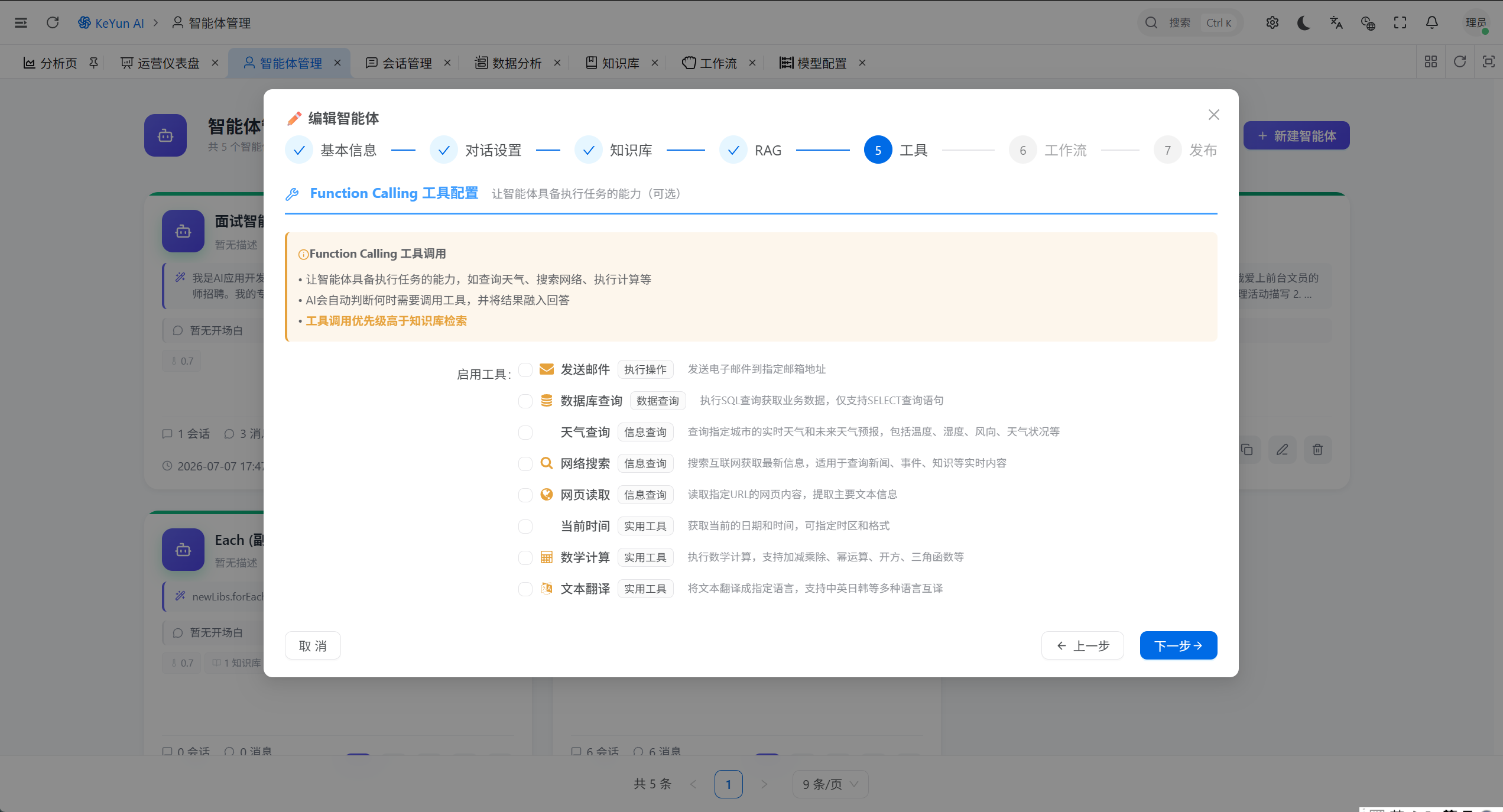Enable the 文本翻译 tool checkbox

tap(525, 589)
